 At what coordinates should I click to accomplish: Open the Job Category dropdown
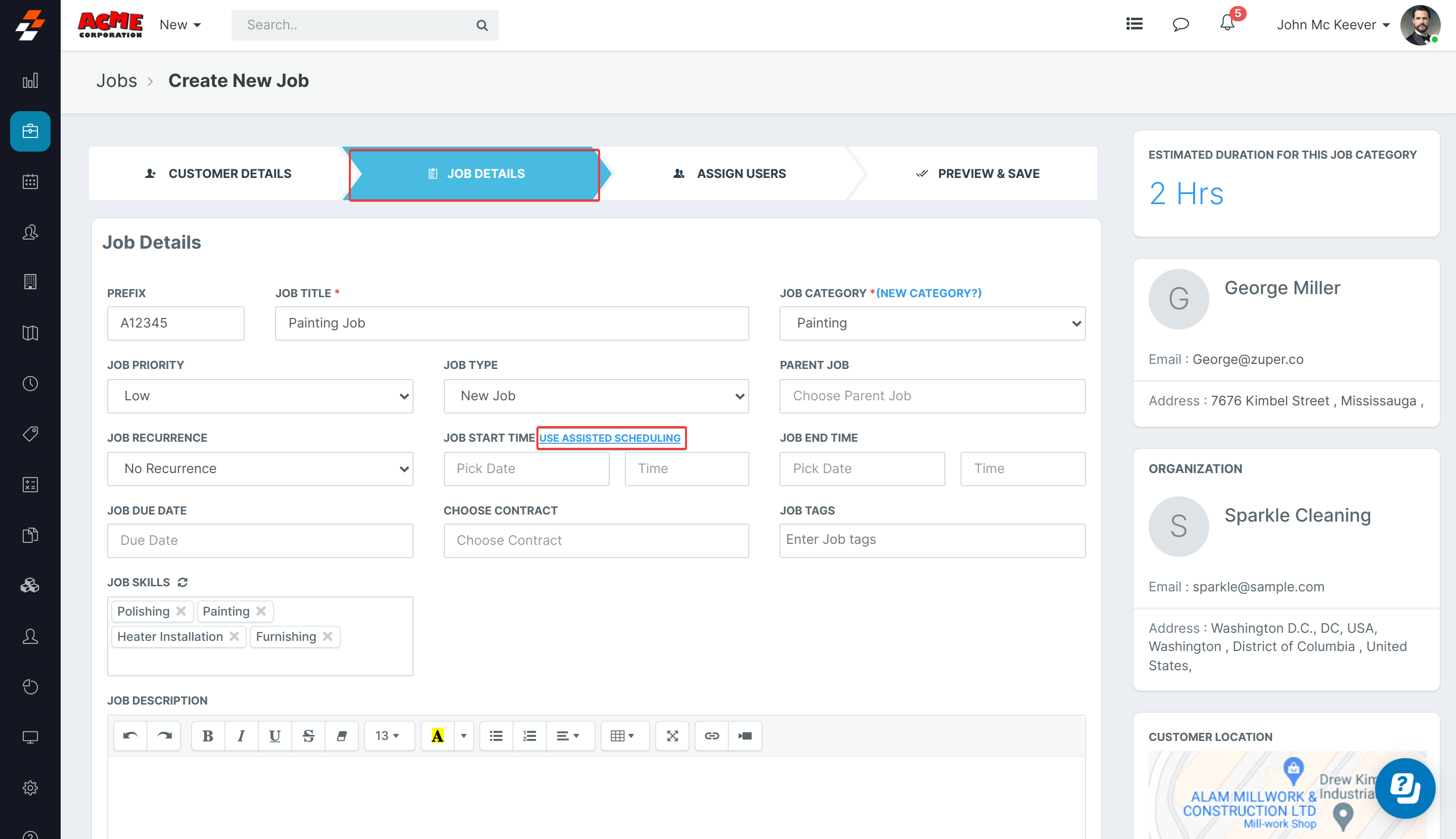click(932, 323)
